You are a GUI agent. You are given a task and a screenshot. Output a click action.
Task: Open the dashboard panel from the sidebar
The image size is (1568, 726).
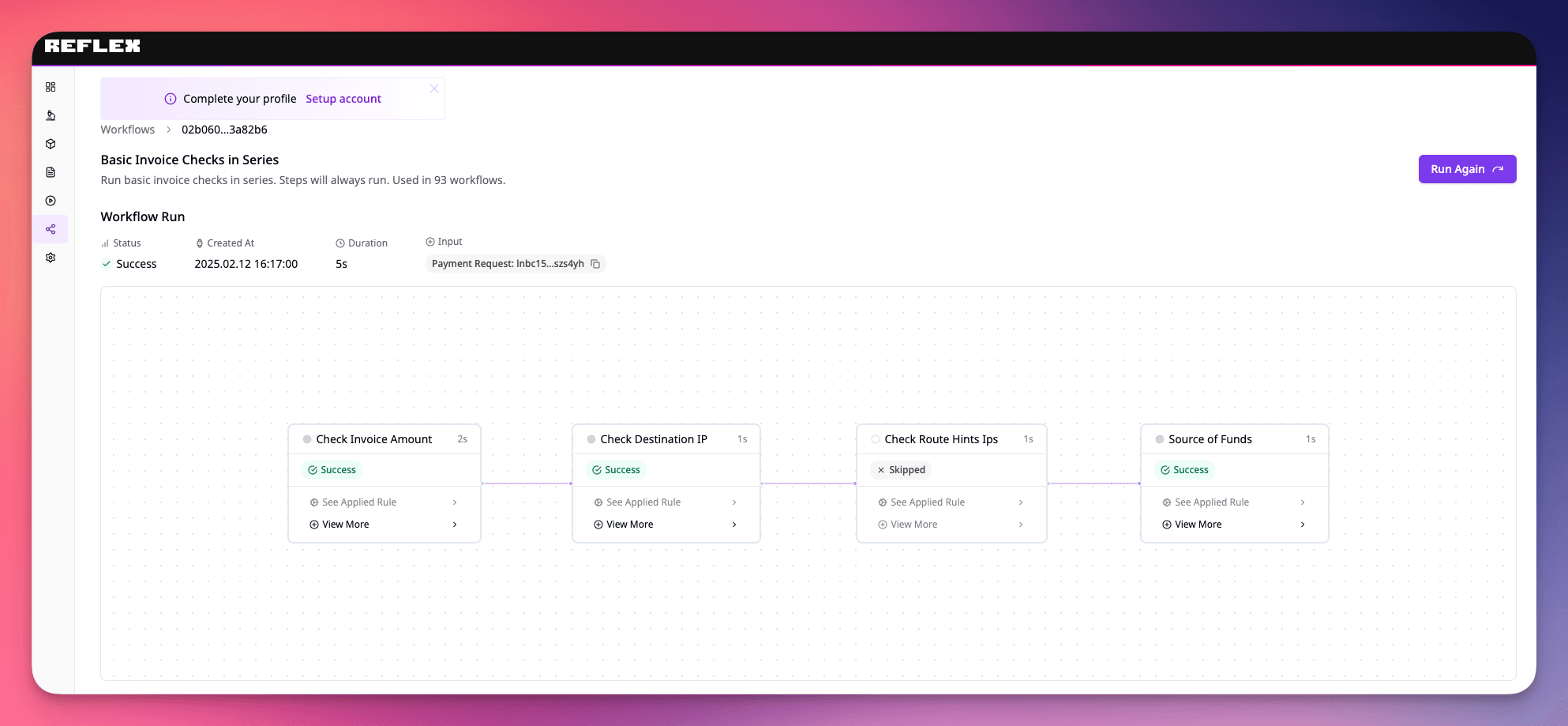click(x=51, y=87)
